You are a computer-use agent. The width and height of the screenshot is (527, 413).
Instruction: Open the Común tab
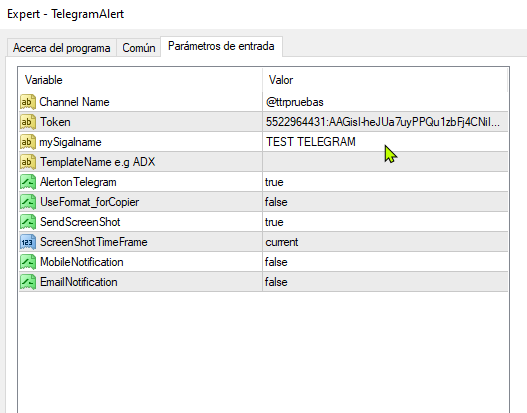click(x=138, y=48)
